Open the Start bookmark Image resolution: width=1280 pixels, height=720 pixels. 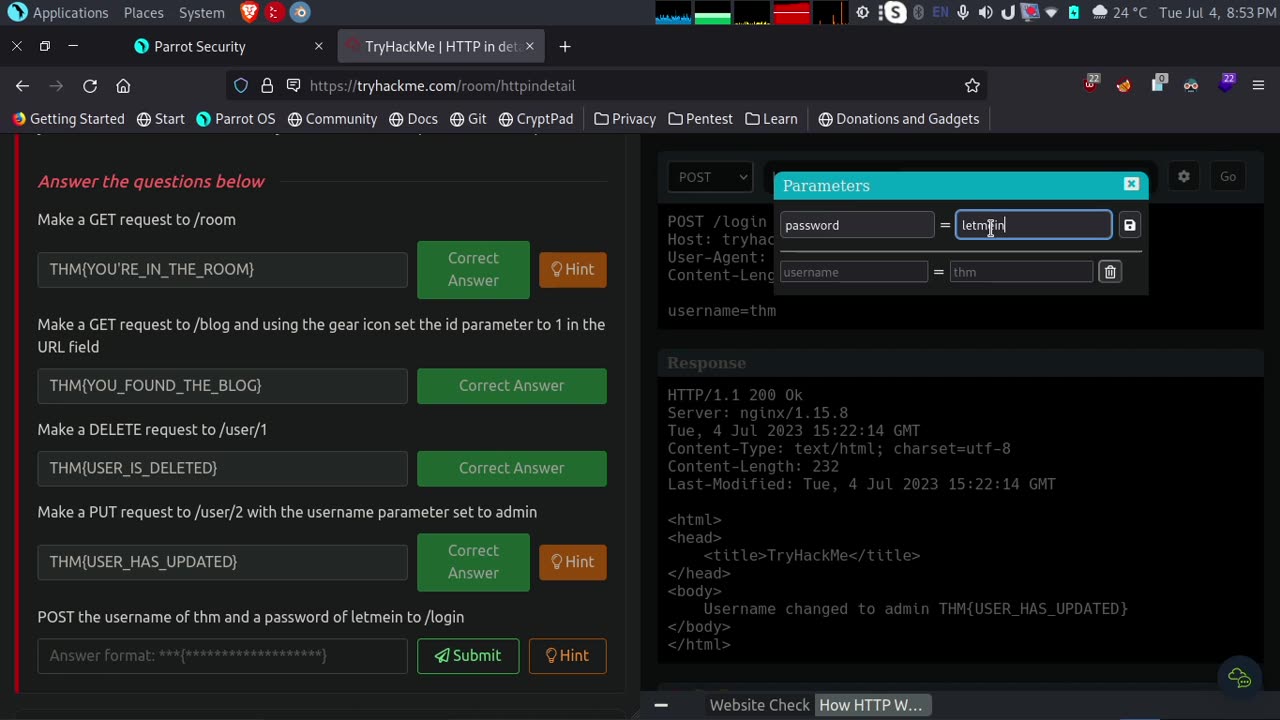(x=161, y=119)
